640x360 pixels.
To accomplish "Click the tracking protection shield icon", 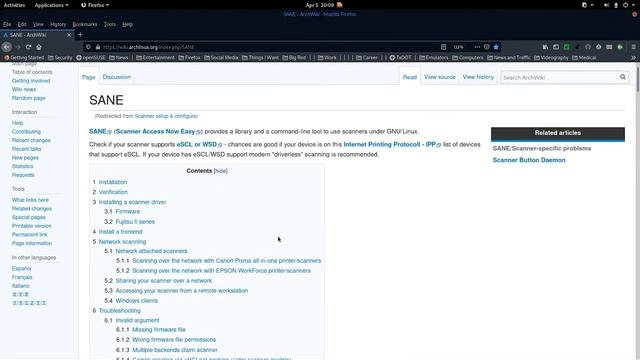I will point(88,47).
